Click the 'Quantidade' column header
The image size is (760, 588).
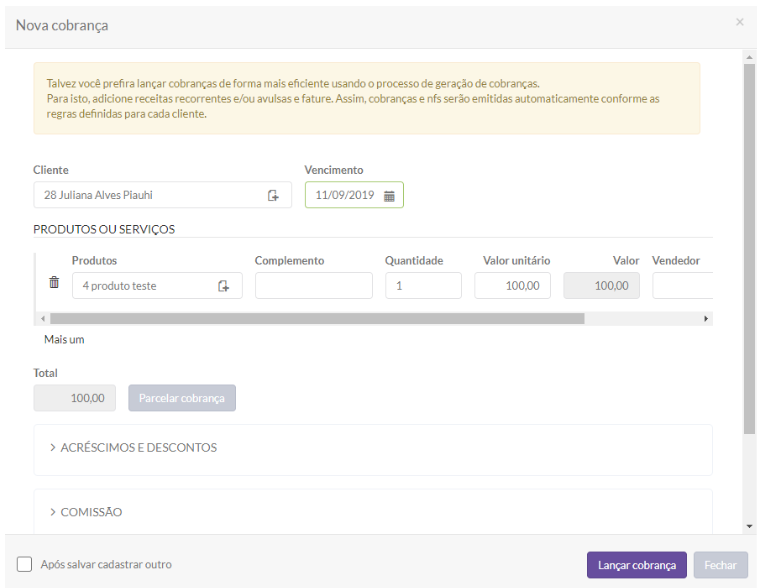tap(414, 261)
